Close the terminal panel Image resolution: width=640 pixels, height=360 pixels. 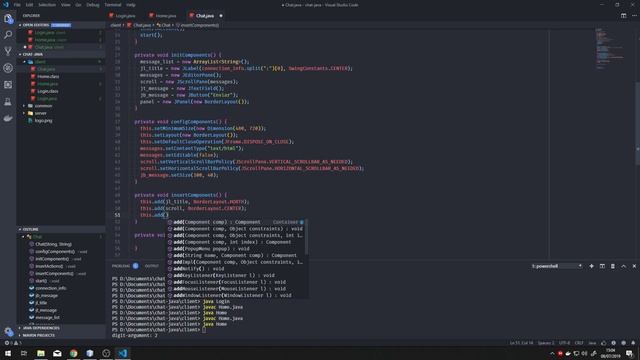coord(634,266)
